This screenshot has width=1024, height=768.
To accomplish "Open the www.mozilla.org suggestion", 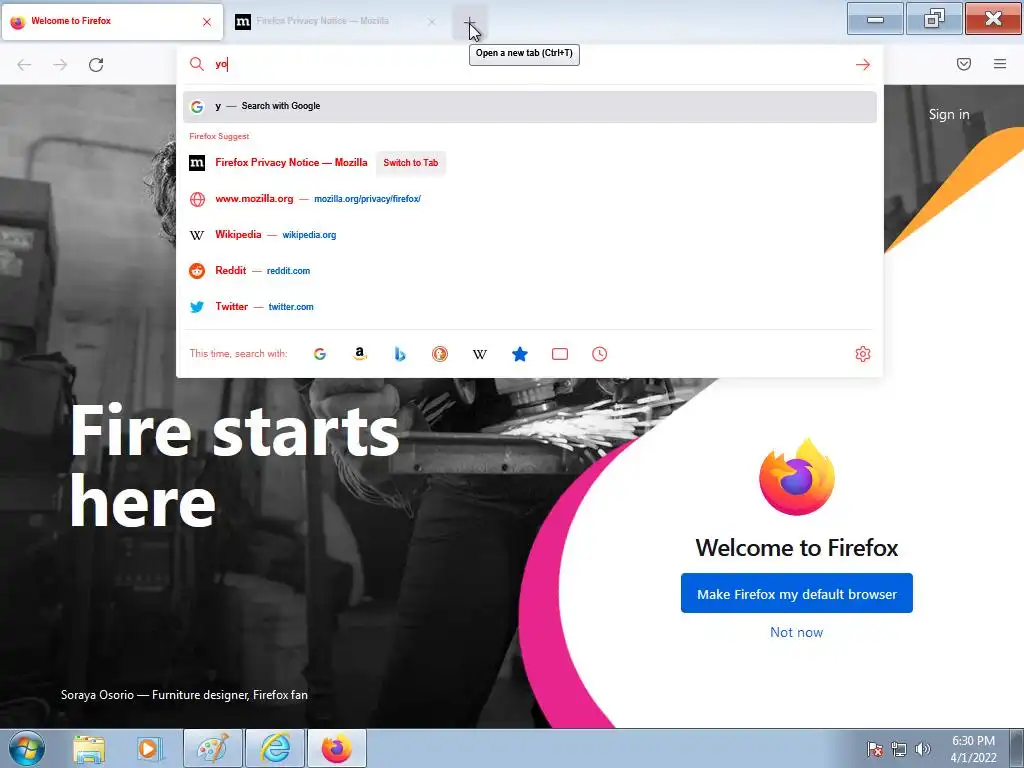I will [x=530, y=199].
